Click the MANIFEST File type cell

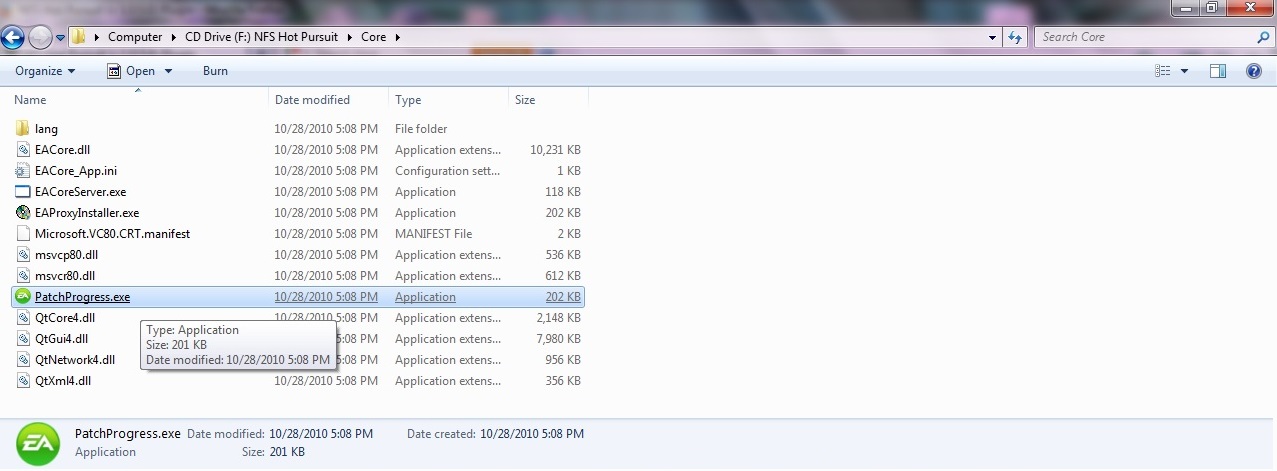tap(433, 234)
